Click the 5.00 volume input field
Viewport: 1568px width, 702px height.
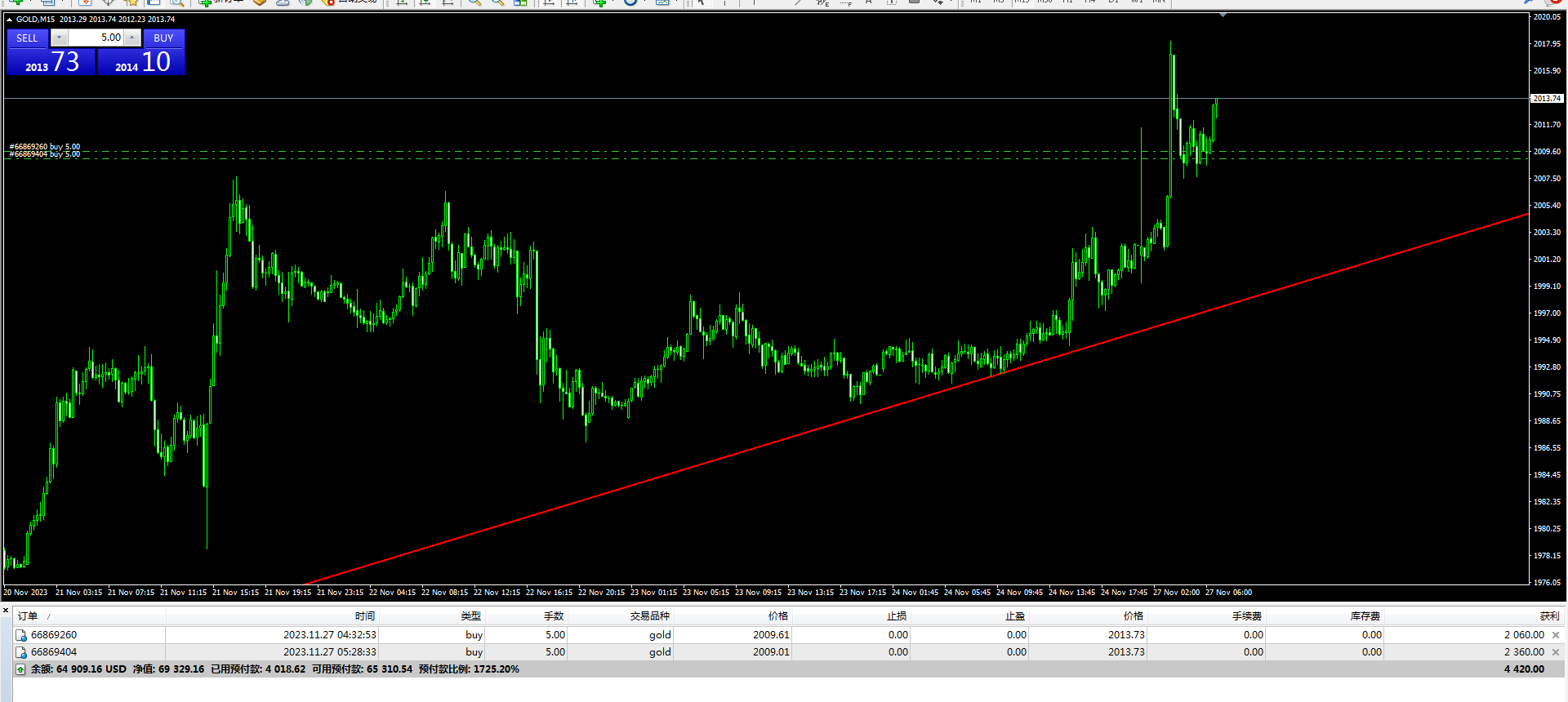(x=96, y=38)
